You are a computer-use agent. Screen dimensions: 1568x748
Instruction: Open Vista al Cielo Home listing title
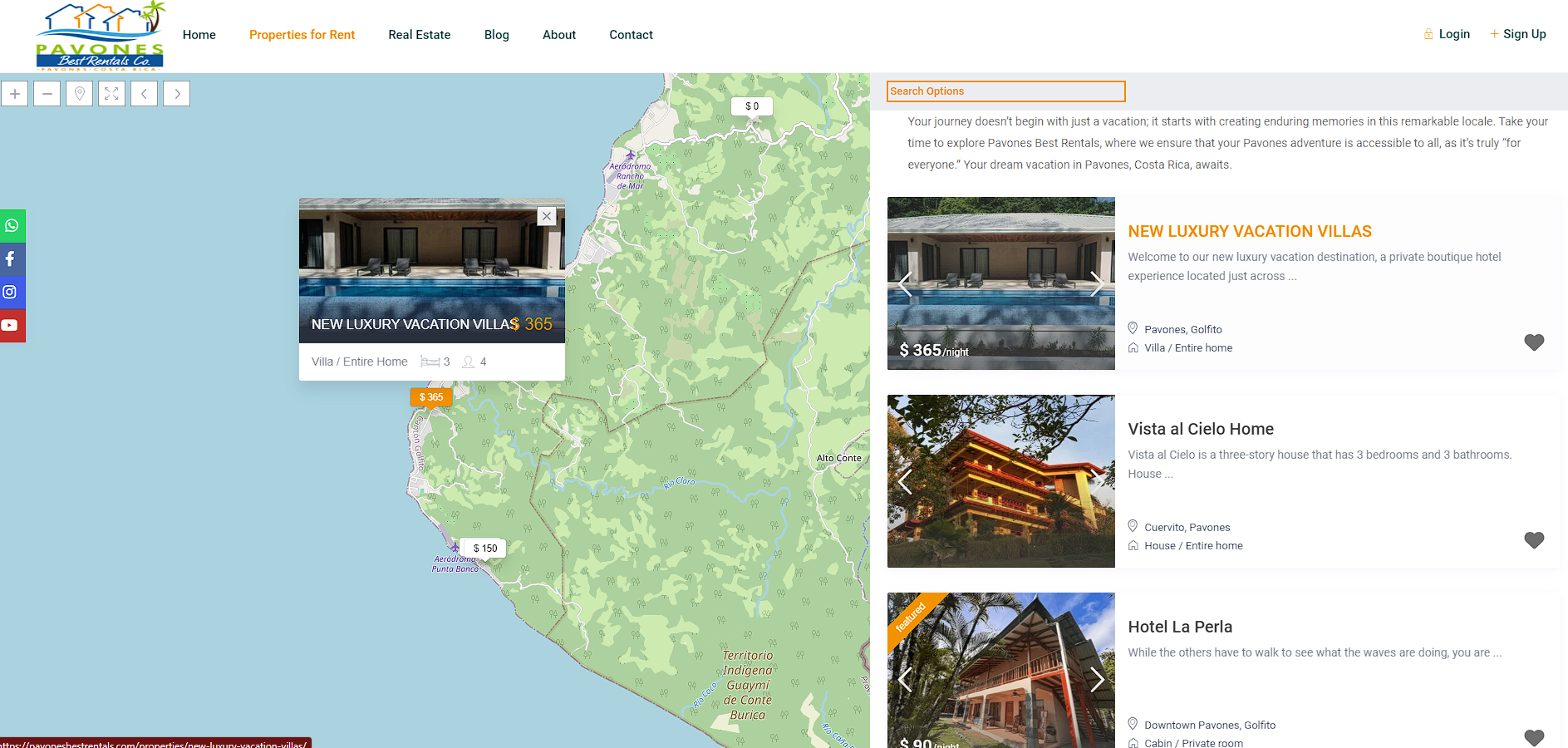tap(1201, 429)
